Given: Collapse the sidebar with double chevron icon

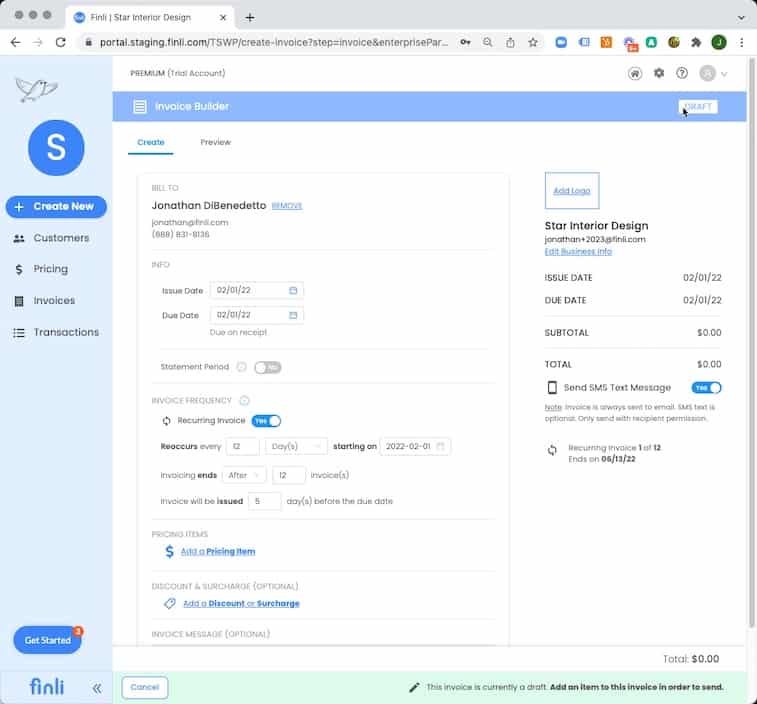Looking at the screenshot, I should (97, 688).
